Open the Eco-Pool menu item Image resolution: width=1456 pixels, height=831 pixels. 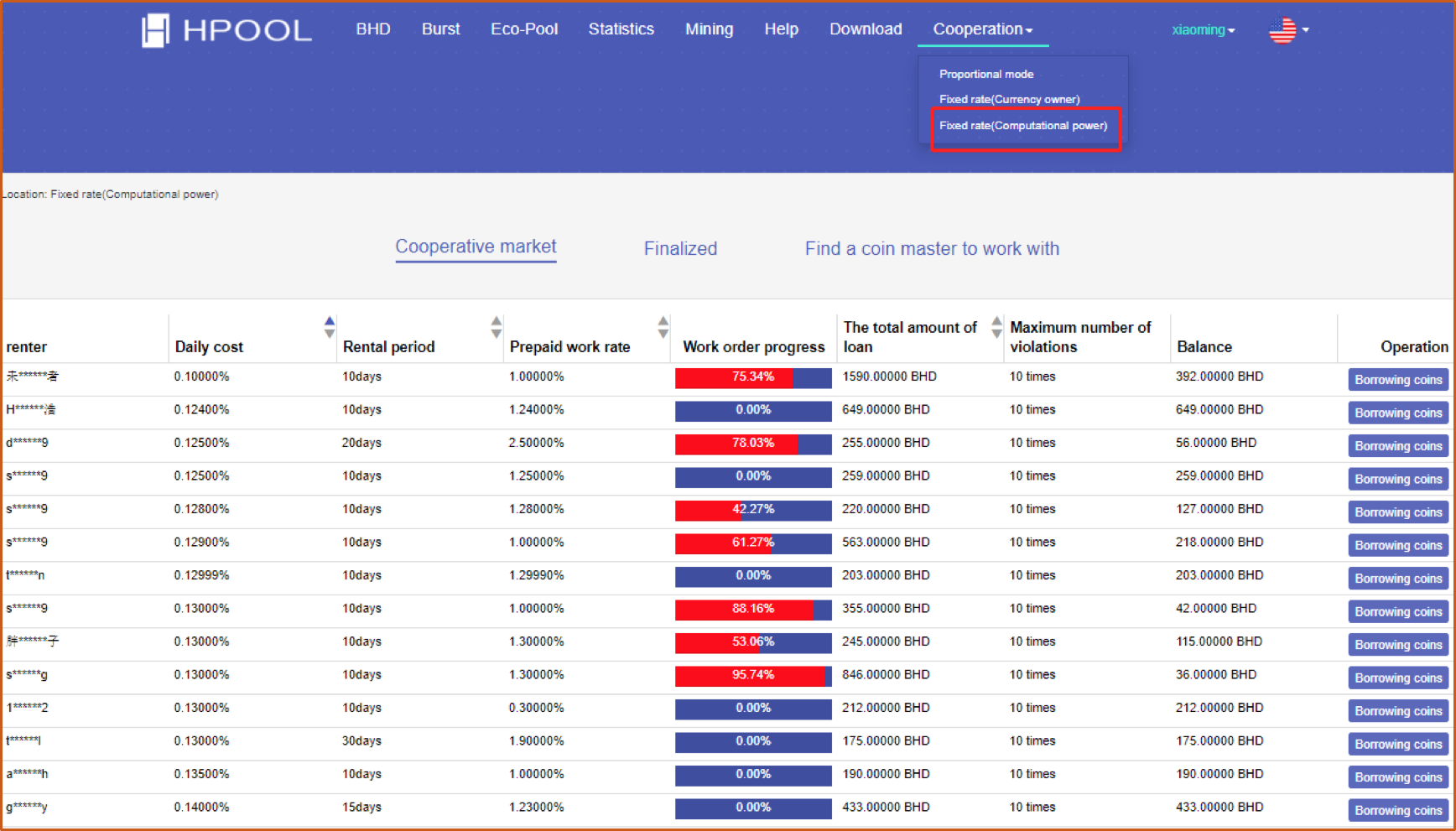point(524,29)
